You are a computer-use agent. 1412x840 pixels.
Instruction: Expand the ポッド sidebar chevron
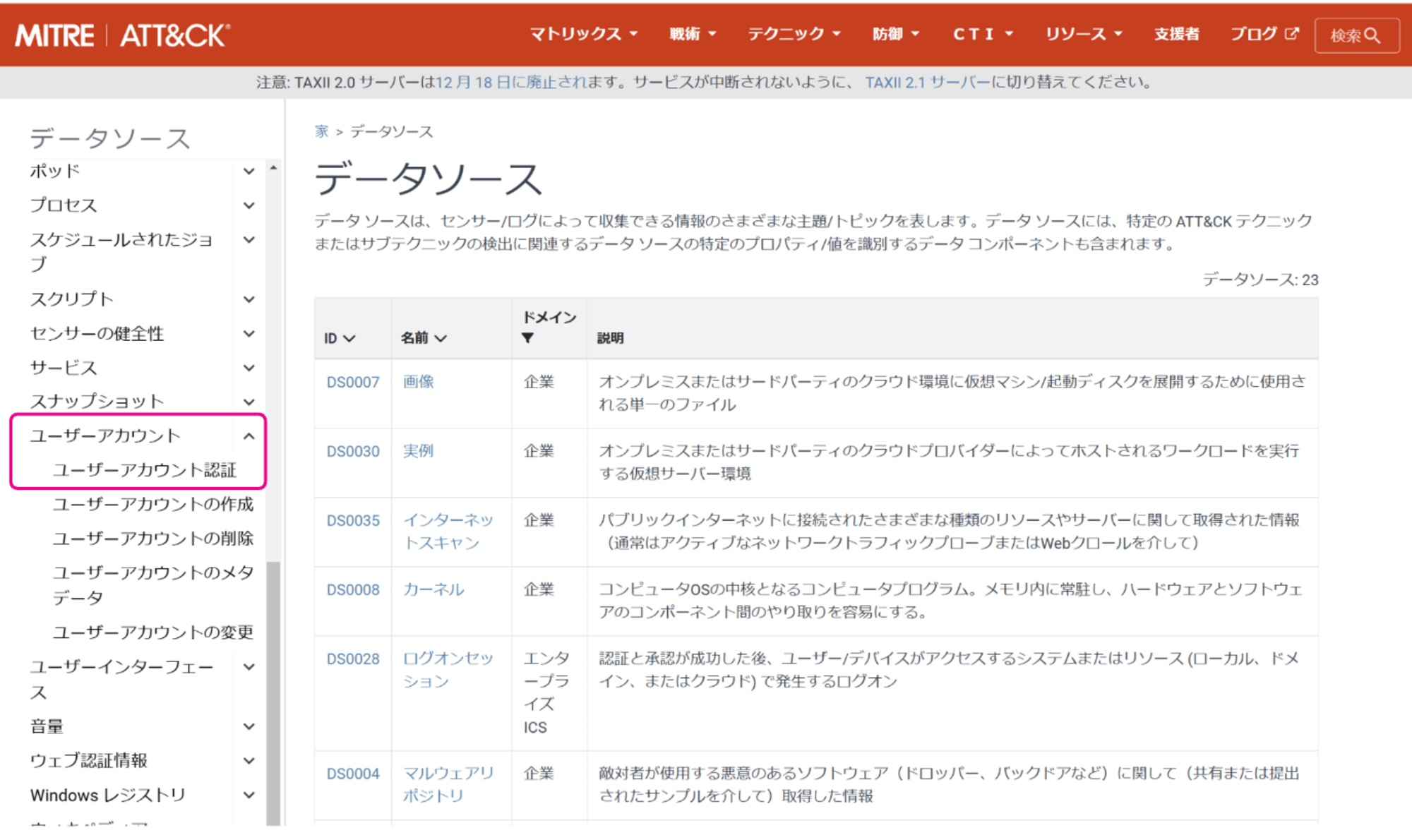(249, 172)
